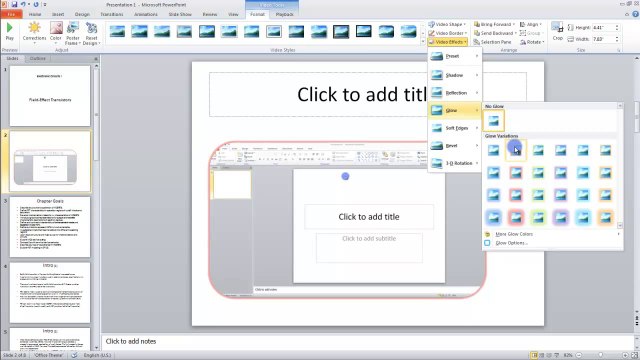Open Corrections dropdown
The height and width of the screenshot is (360, 640).
[34, 33]
